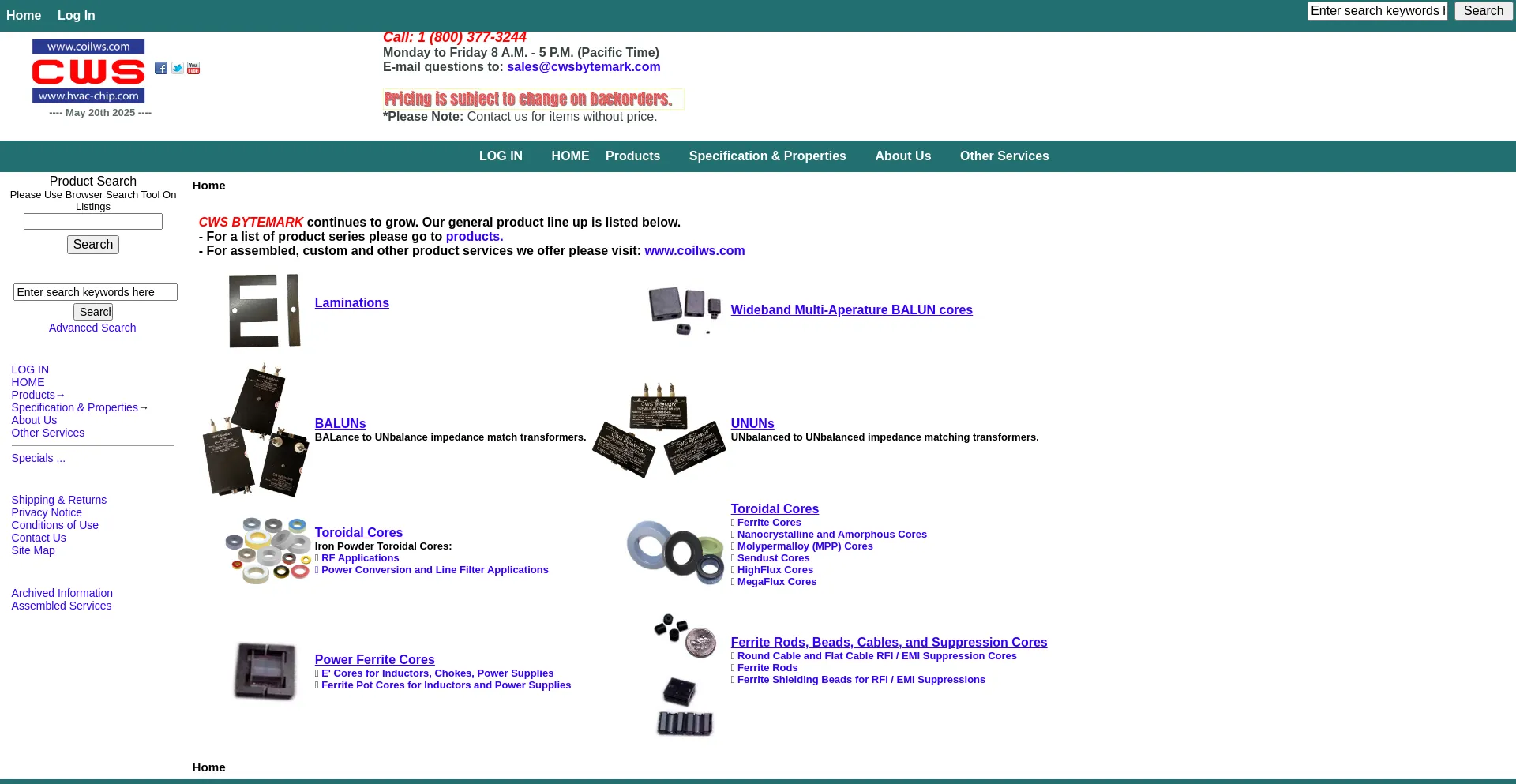Open the Twitter social icon
Viewport: 1516px width, 784px height.
pos(178,69)
